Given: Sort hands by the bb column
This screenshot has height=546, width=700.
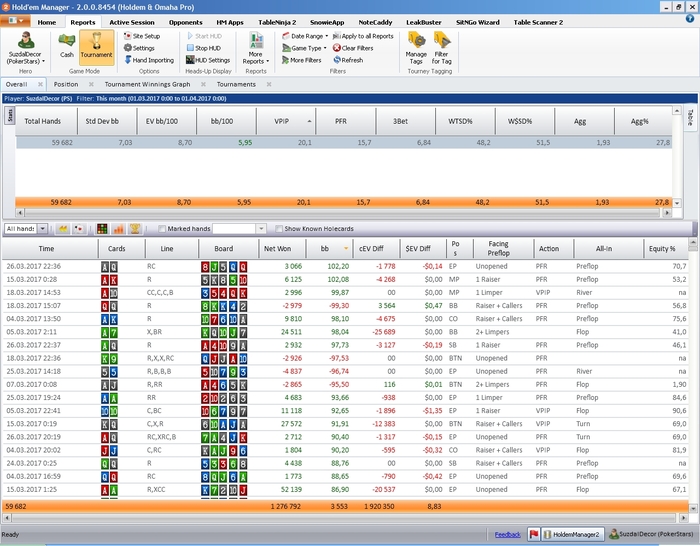Looking at the screenshot, I should coord(329,249).
